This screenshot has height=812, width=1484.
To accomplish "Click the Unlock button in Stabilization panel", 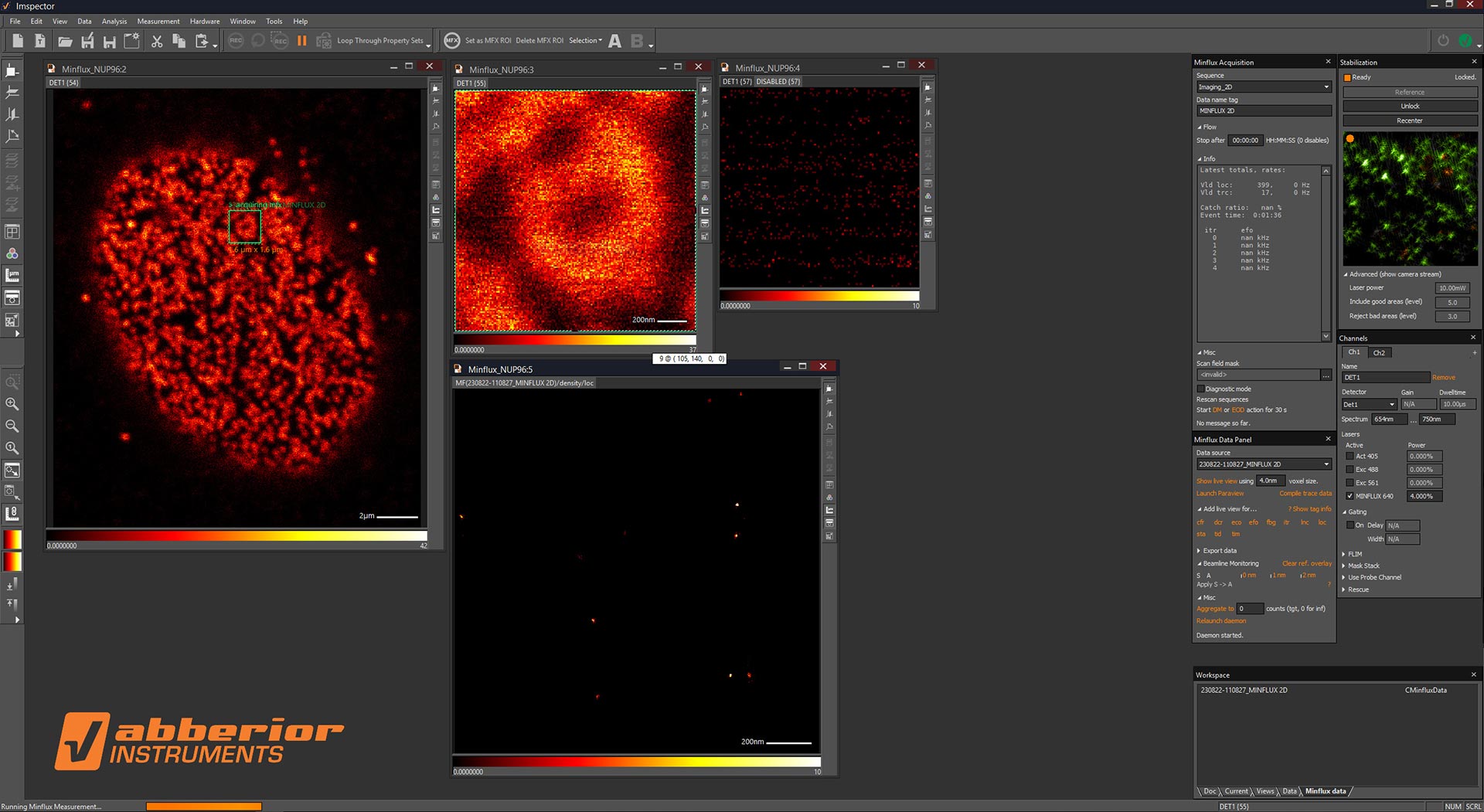I will (x=1409, y=106).
